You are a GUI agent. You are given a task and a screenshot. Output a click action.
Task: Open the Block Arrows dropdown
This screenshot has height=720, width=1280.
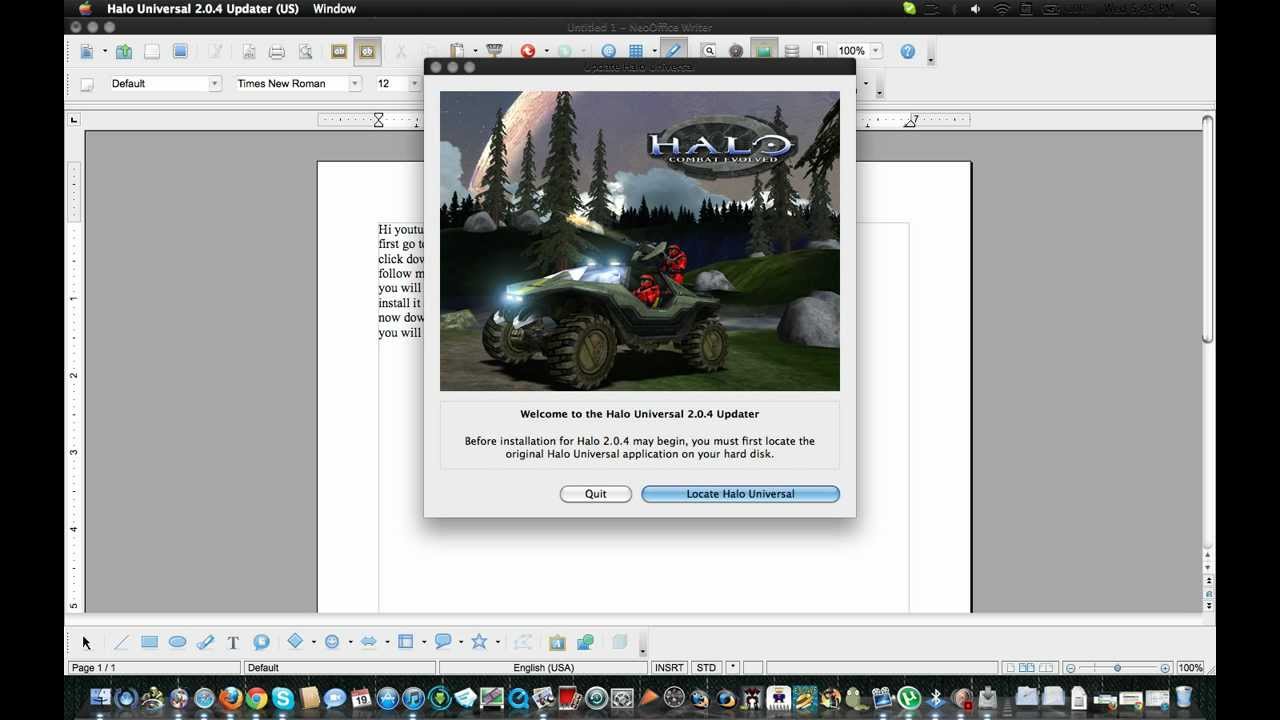[387, 643]
